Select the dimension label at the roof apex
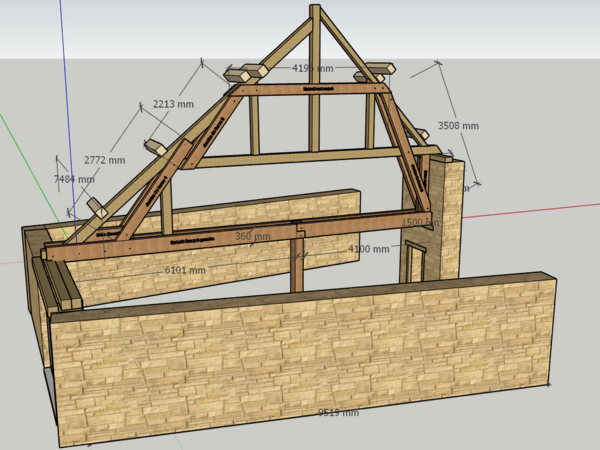The image size is (600, 450). [312, 68]
